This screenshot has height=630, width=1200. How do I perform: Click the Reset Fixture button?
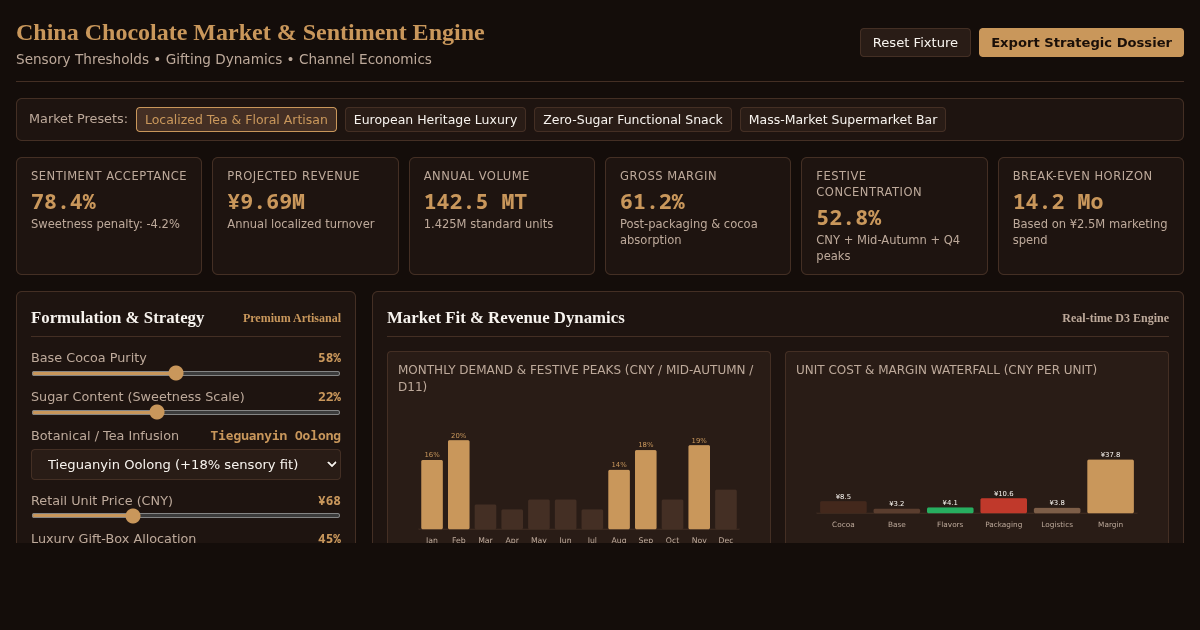[x=915, y=42]
